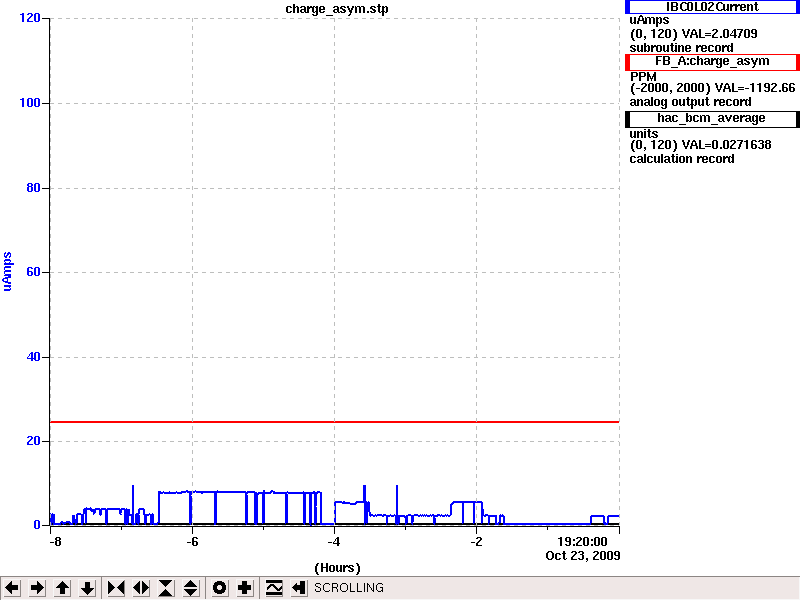Zoom in vertically using hourglass icon
The height and width of the screenshot is (600, 800).
tap(166, 588)
